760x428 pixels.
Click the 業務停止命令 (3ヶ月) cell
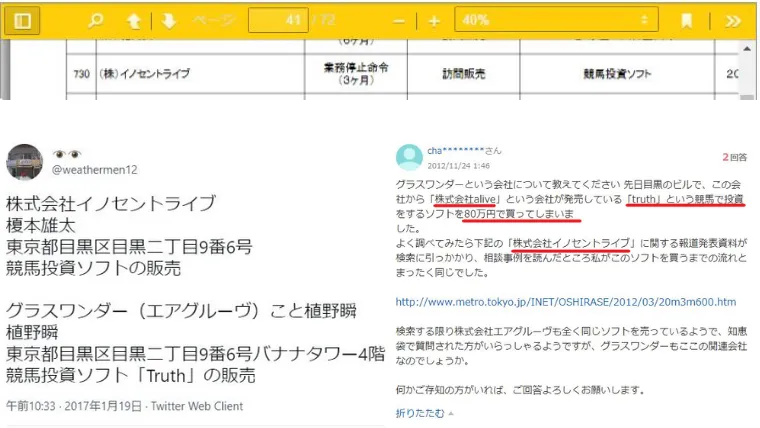(x=356, y=74)
